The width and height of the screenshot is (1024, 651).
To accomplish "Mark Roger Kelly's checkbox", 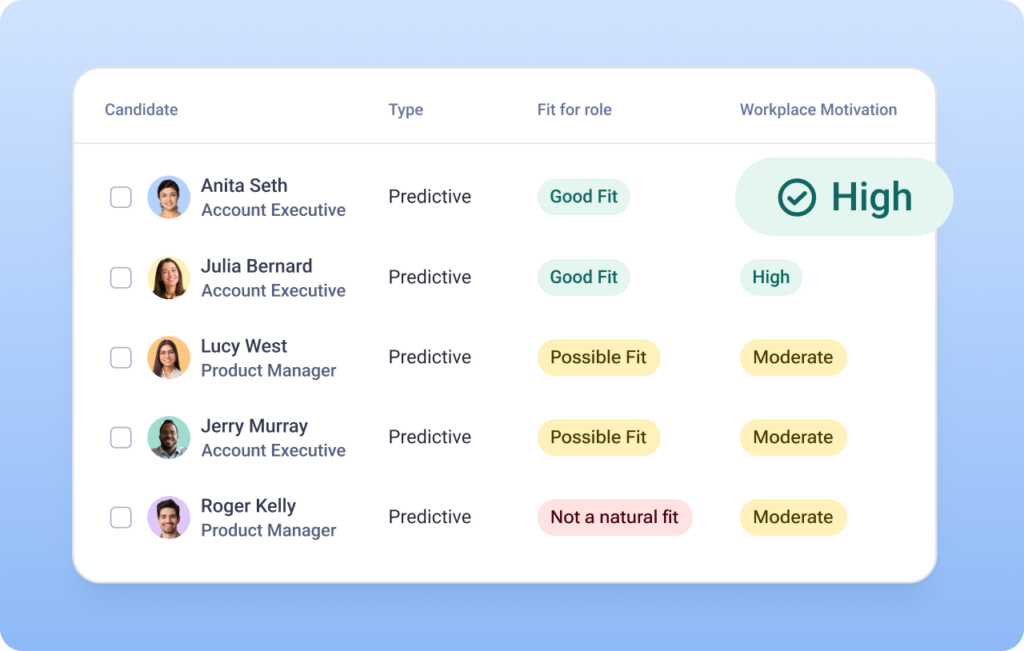I will (121, 517).
